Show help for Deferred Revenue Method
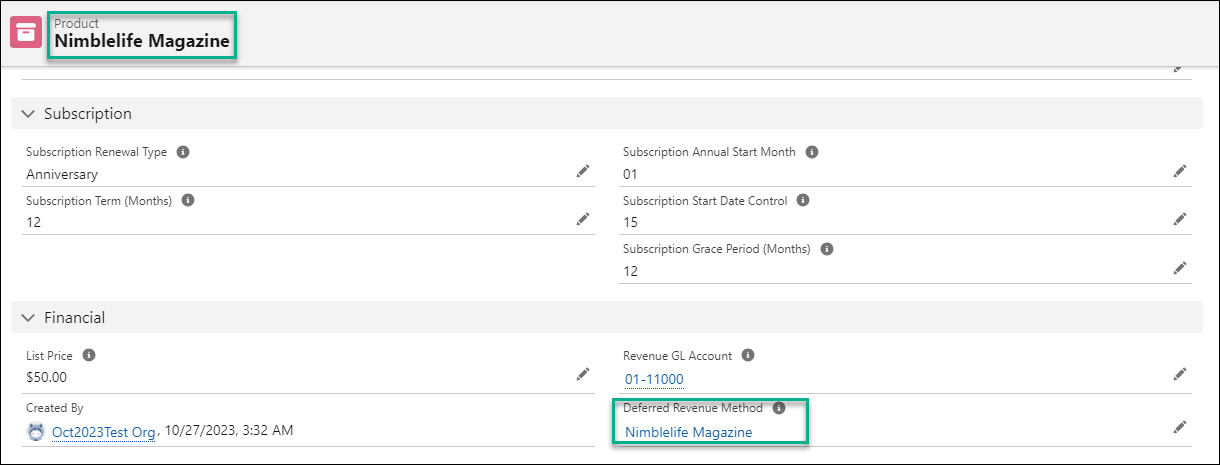1220x465 pixels. click(779, 408)
